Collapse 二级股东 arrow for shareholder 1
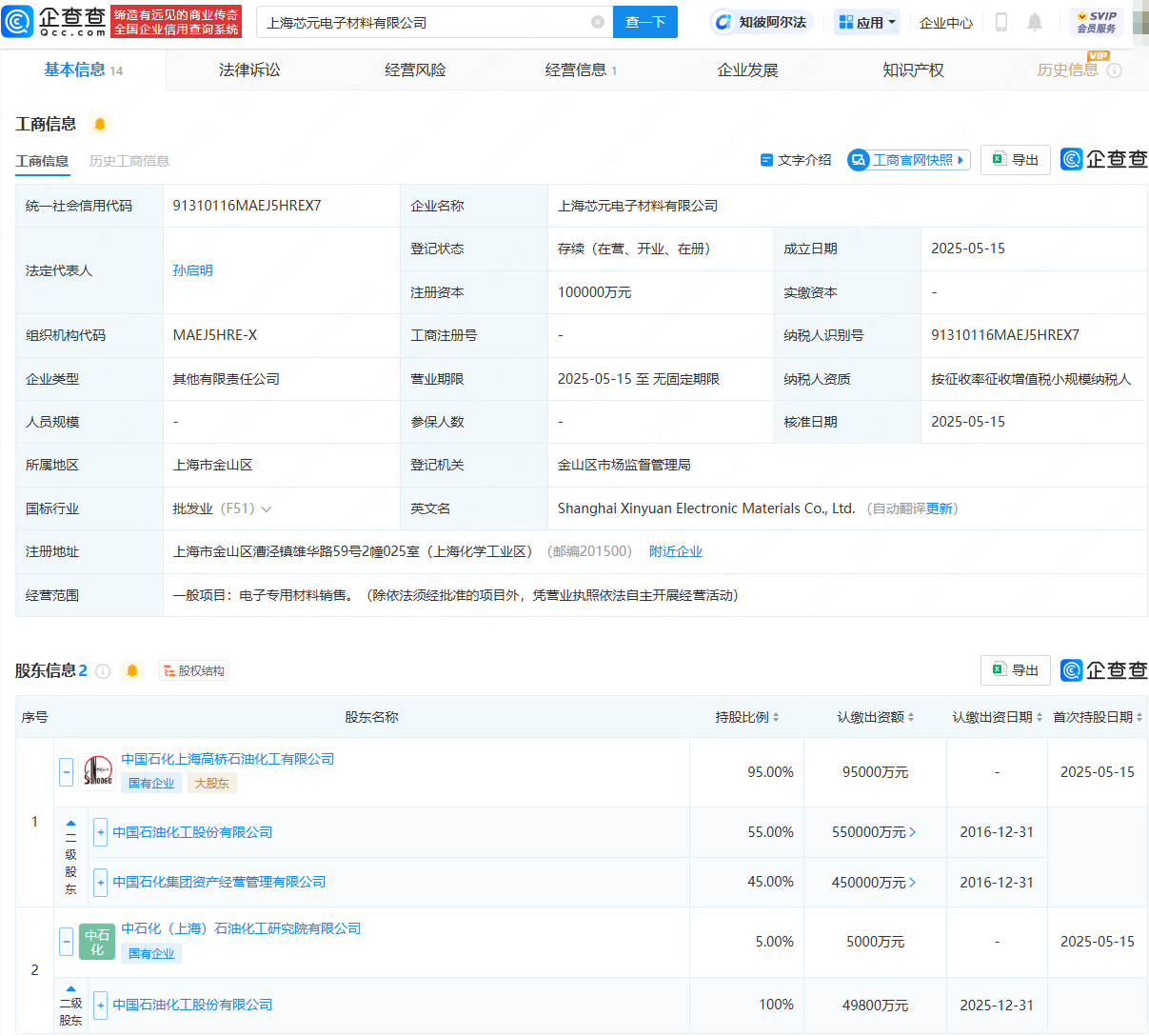Screen dimensions: 1149x1036 tap(70, 823)
